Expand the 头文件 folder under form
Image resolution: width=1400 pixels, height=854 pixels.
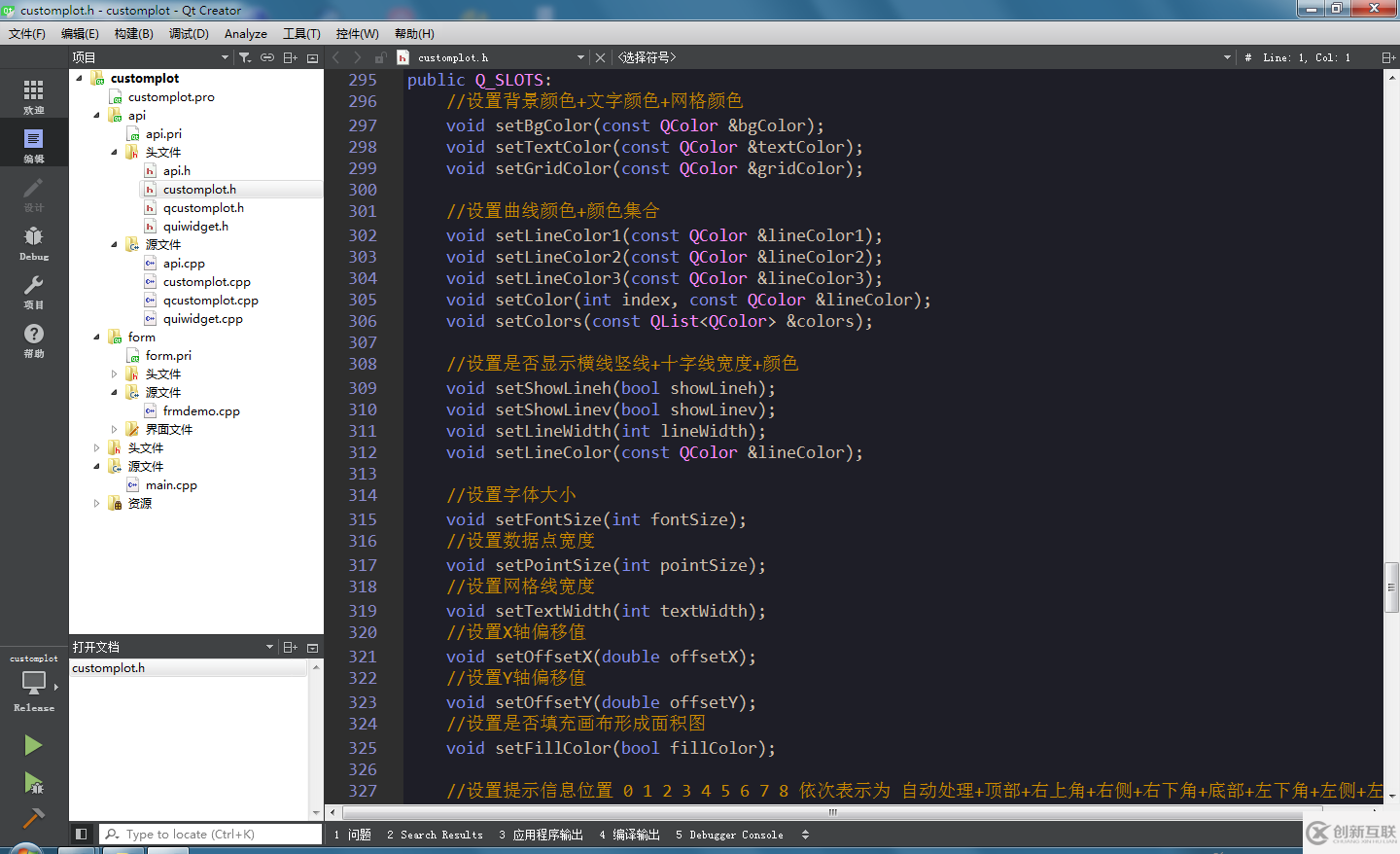coord(114,374)
